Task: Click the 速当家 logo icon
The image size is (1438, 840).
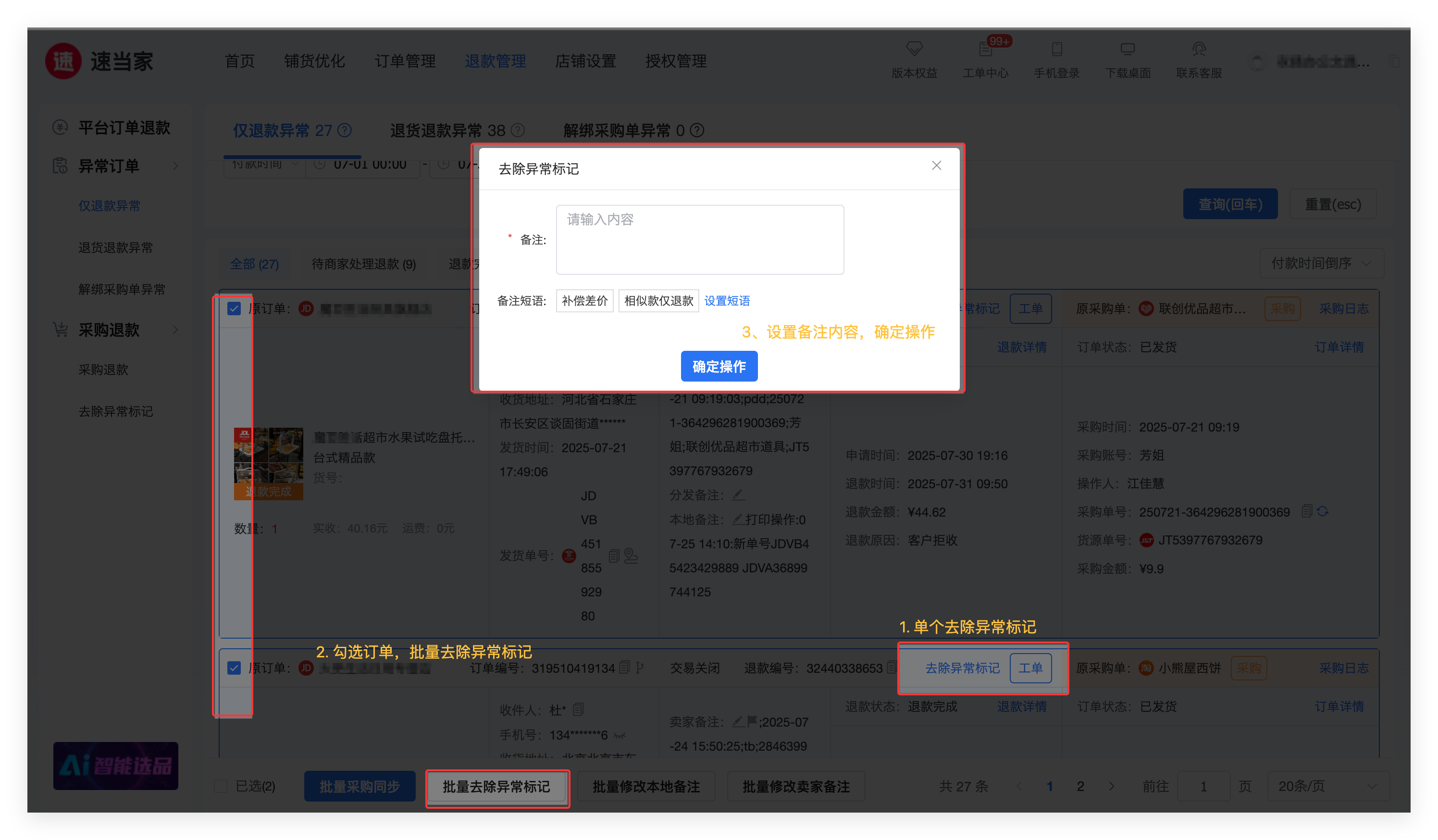Action: pyautogui.click(x=63, y=61)
